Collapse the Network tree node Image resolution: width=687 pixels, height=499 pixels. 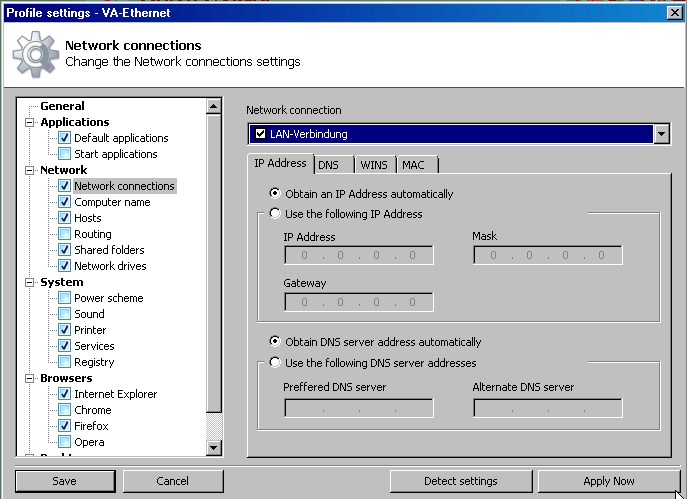point(30,170)
